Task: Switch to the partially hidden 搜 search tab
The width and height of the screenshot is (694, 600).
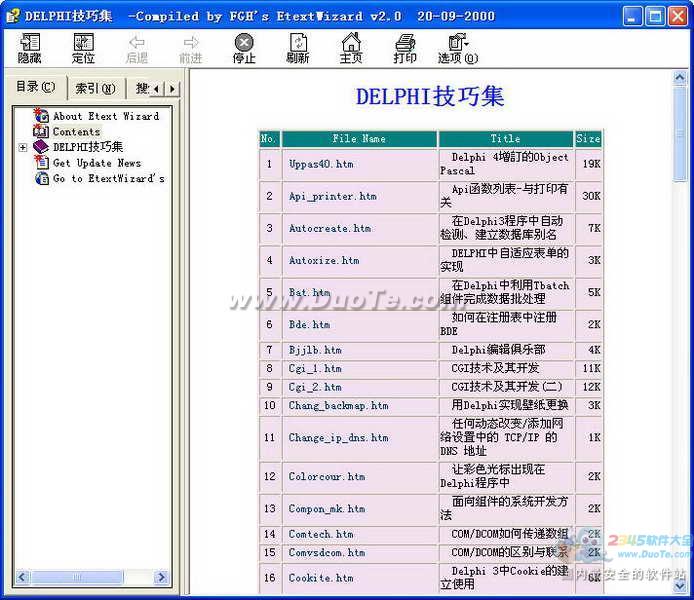Action: [141, 88]
